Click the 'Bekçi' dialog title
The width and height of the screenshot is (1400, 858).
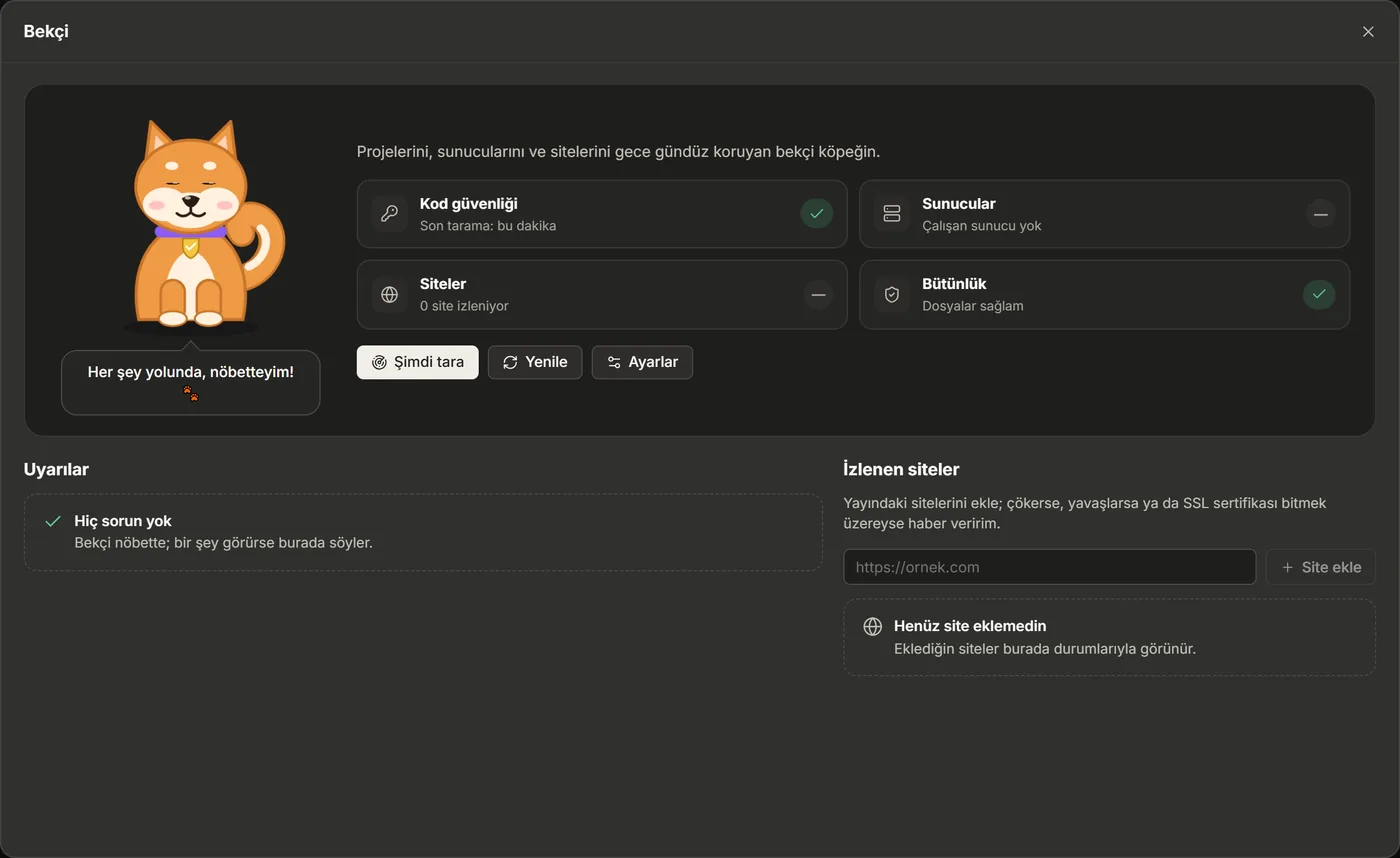click(x=46, y=32)
